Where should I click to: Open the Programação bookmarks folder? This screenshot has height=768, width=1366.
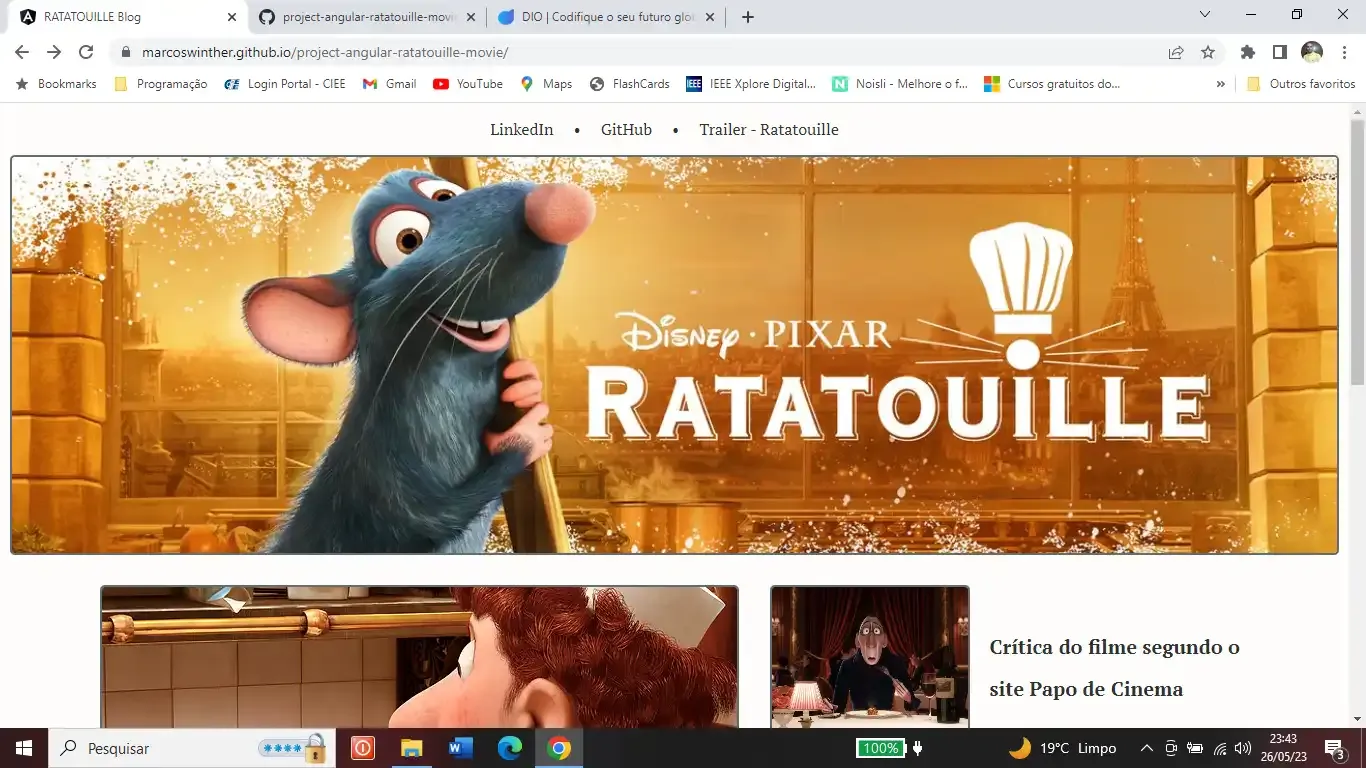pos(161,84)
